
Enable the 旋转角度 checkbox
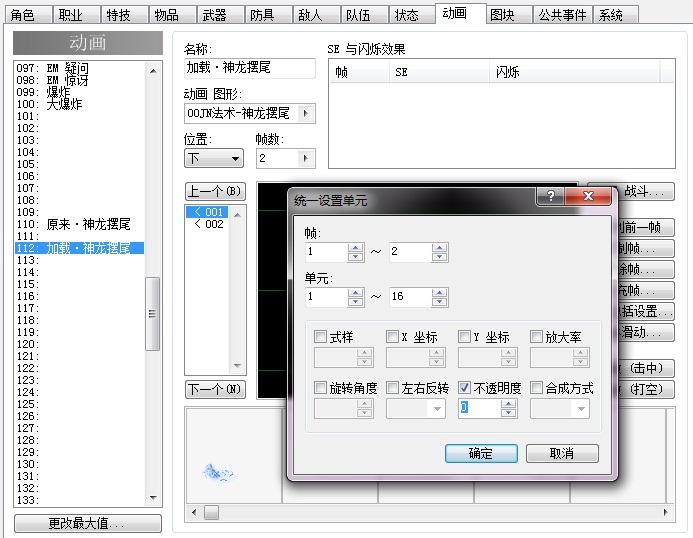(x=320, y=388)
